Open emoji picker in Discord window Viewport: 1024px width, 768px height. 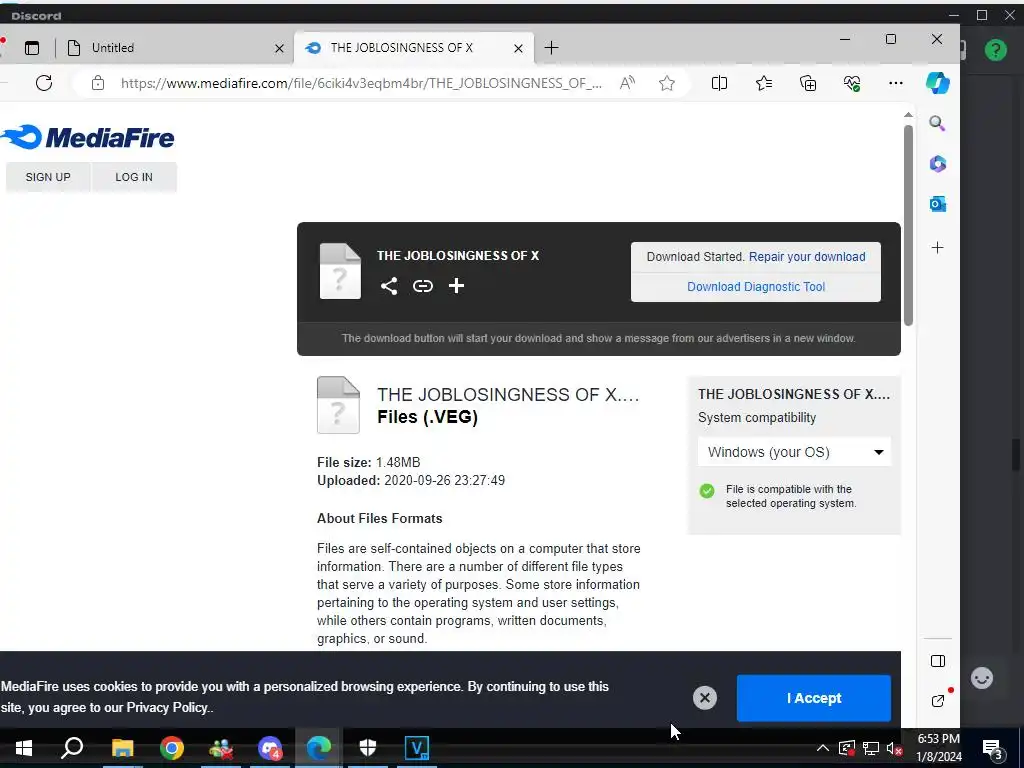982,678
